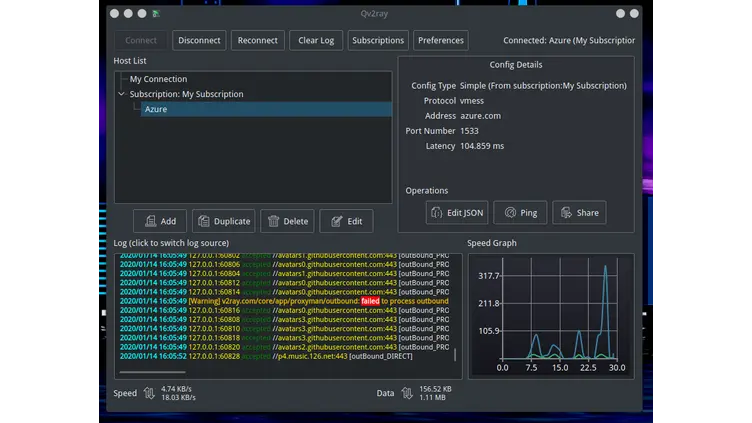Select the Azure host entry
Image resolution: width=752 pixels, height=423 pixels.
(x=156, y=109)
